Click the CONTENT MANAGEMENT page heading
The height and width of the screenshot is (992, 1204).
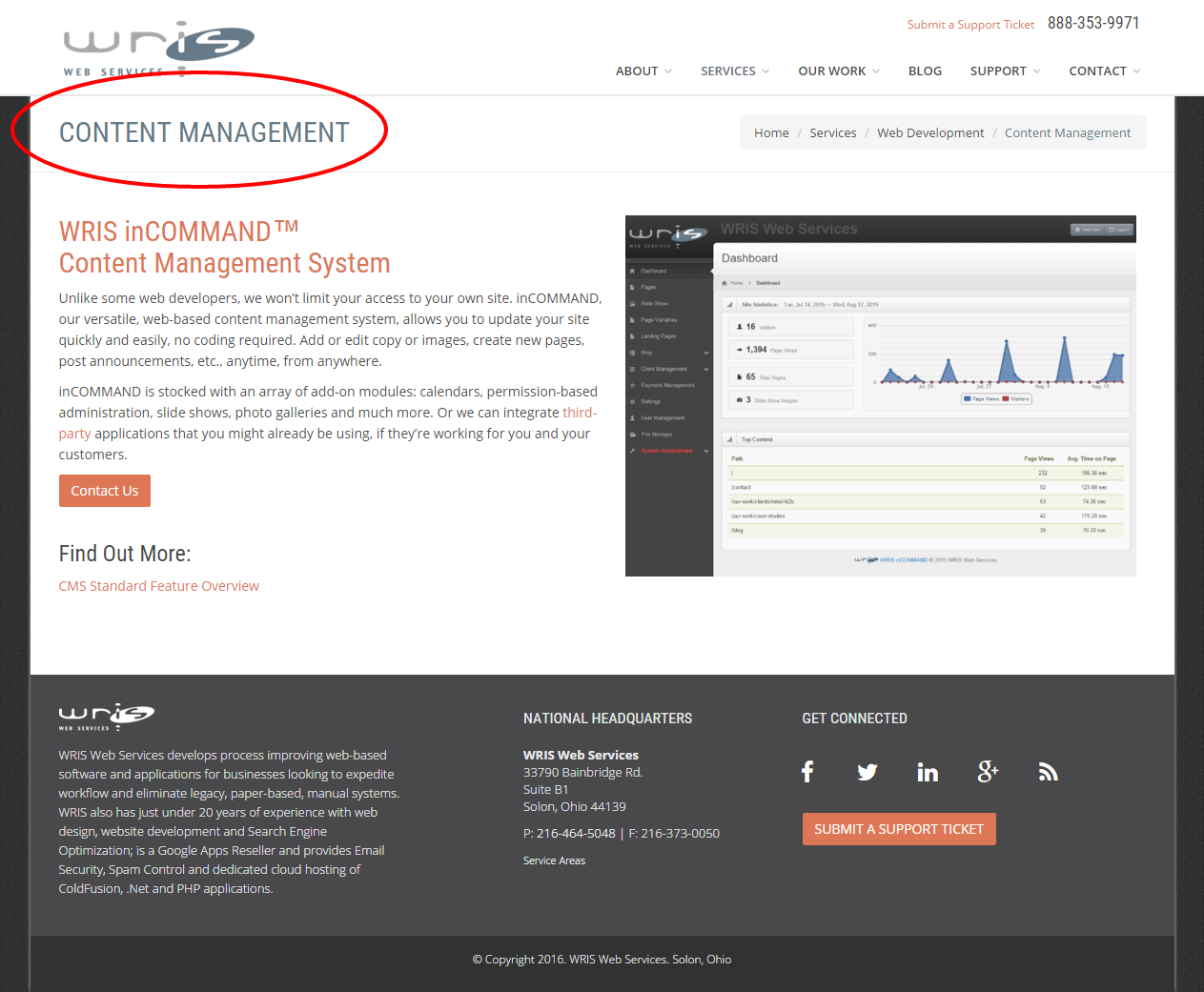(x=204, y=132)
